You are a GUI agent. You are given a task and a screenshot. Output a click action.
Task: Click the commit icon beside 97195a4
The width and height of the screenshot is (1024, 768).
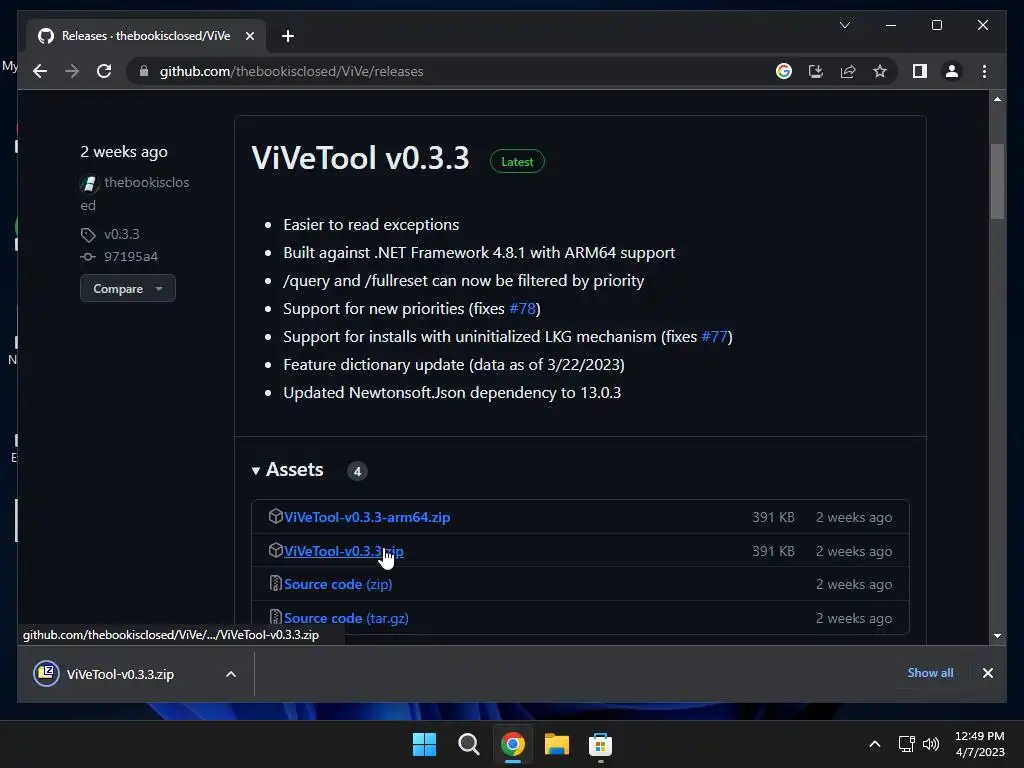[88, 257]
